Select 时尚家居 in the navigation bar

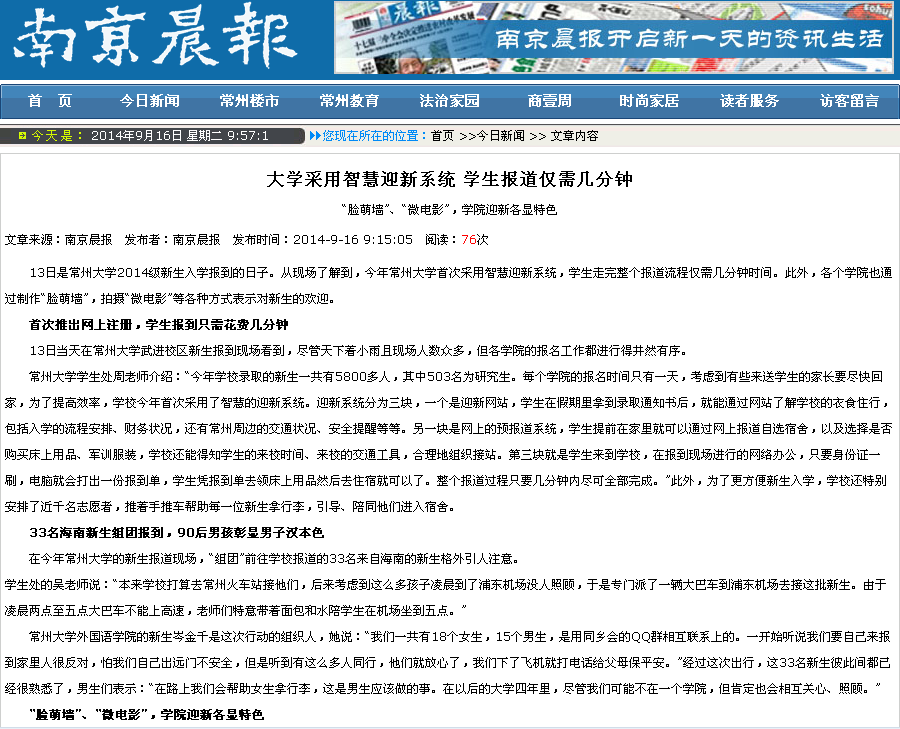click(650, 101)
